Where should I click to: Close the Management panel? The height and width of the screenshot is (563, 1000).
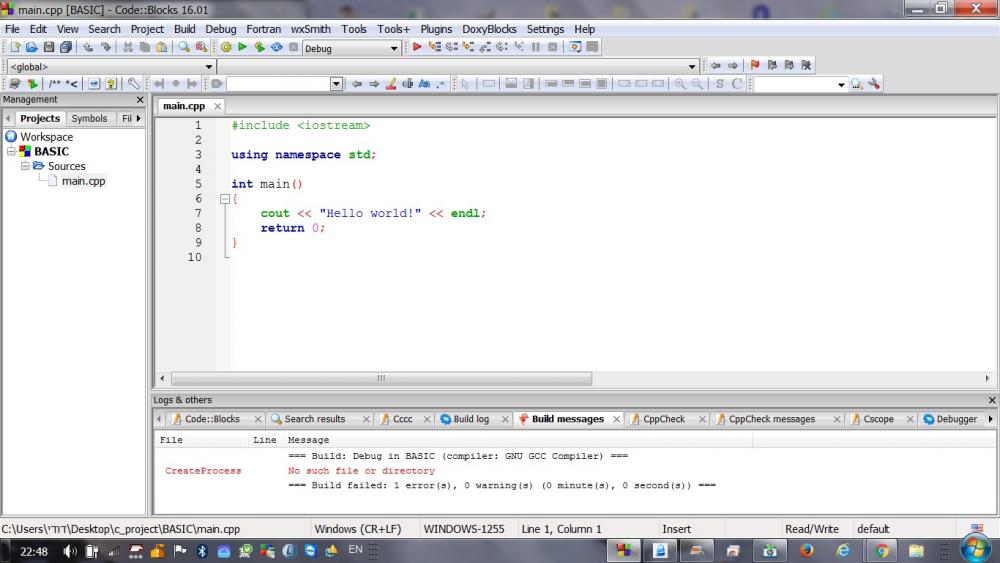click(140, 99)
